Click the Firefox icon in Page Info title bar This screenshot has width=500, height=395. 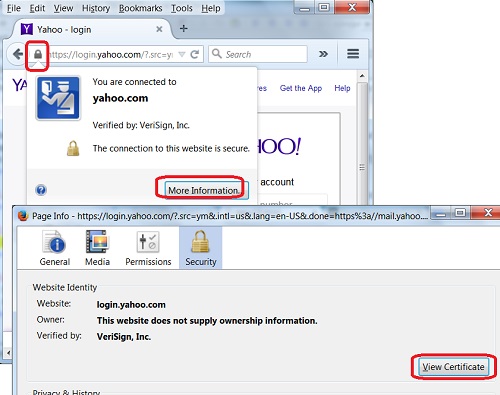click(x=23, y=216)
